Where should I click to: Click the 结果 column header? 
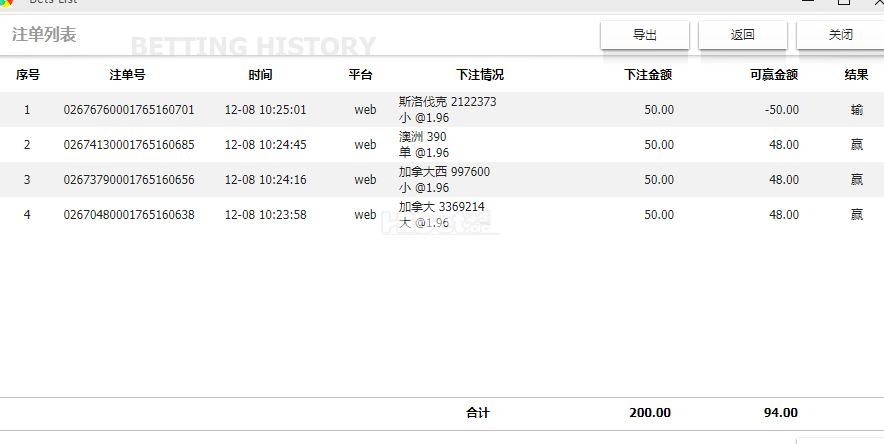856,75
